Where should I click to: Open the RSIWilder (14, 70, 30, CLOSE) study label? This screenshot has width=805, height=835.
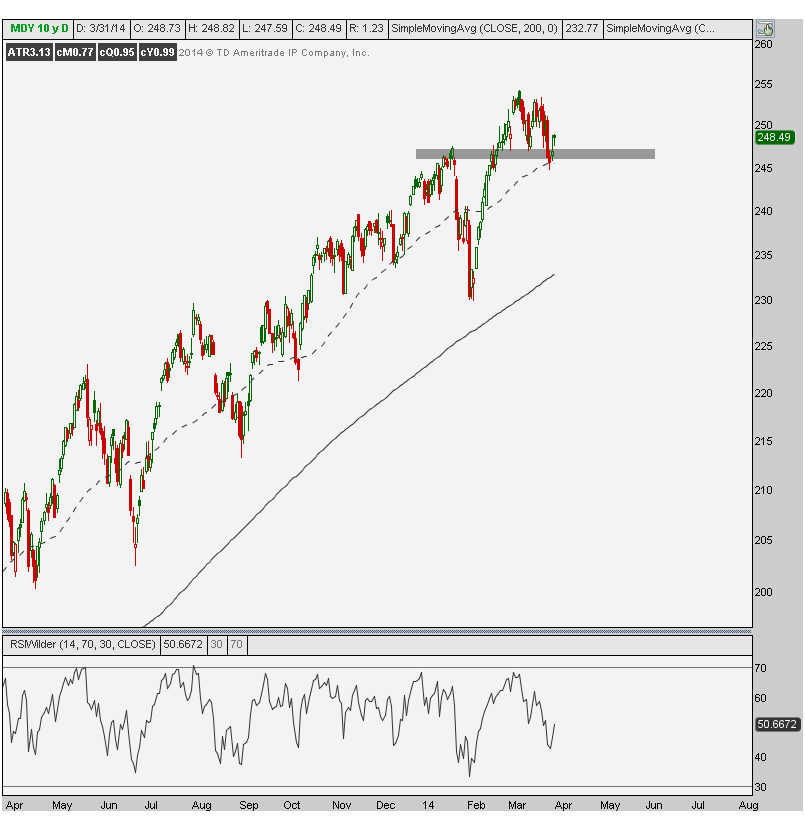tap(83, 644)
